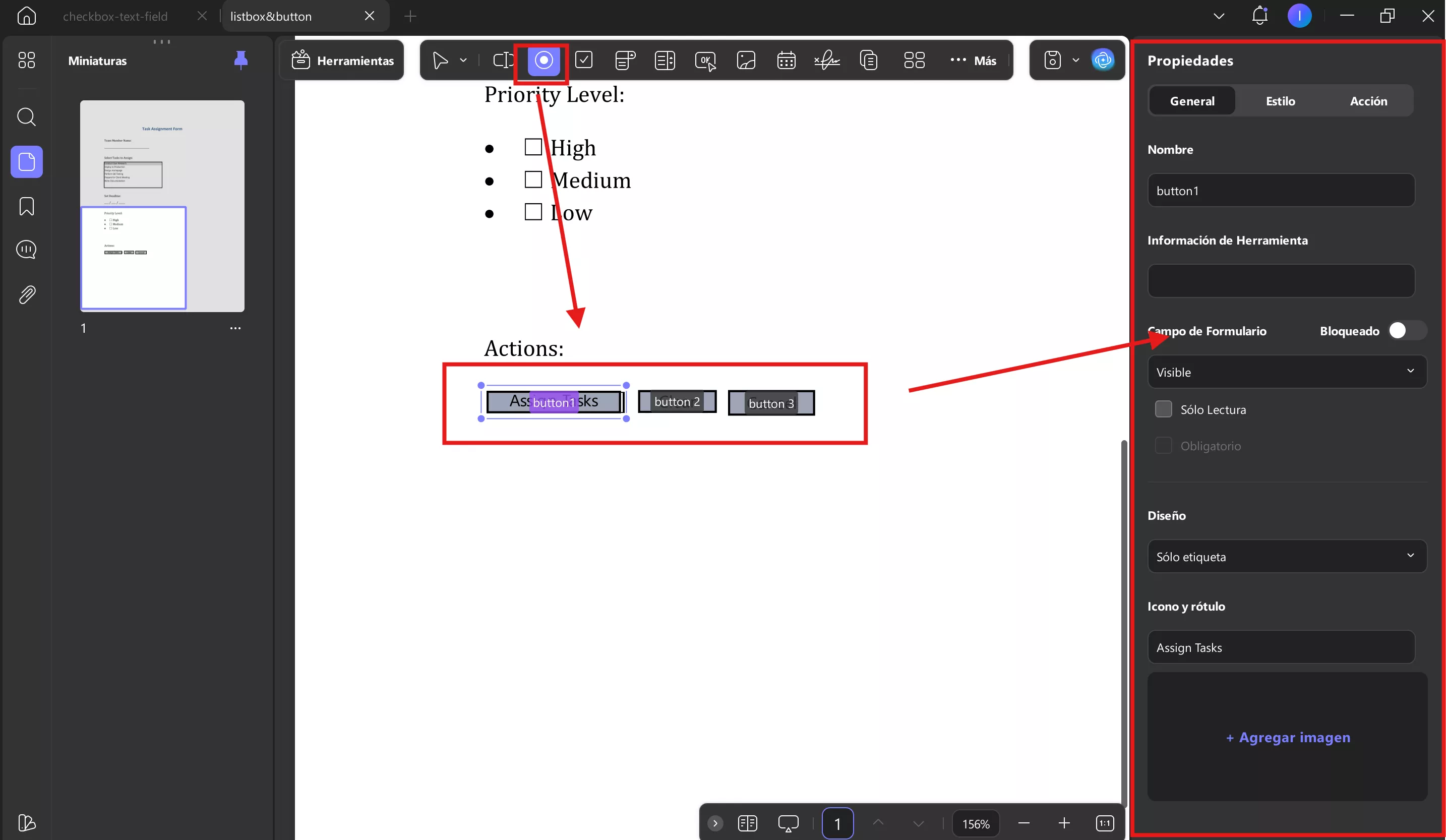Image resolution: width=1446 pixels, height=840 pixels.
Task: Expand the save options arrow
Action: 1076,60
